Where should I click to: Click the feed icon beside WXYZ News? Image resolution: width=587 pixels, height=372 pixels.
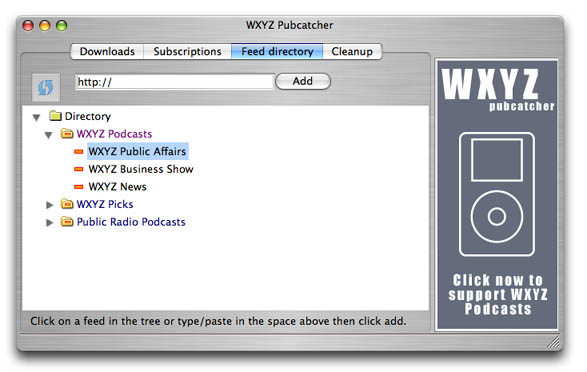pyautogui.click(x=79, y=187)
